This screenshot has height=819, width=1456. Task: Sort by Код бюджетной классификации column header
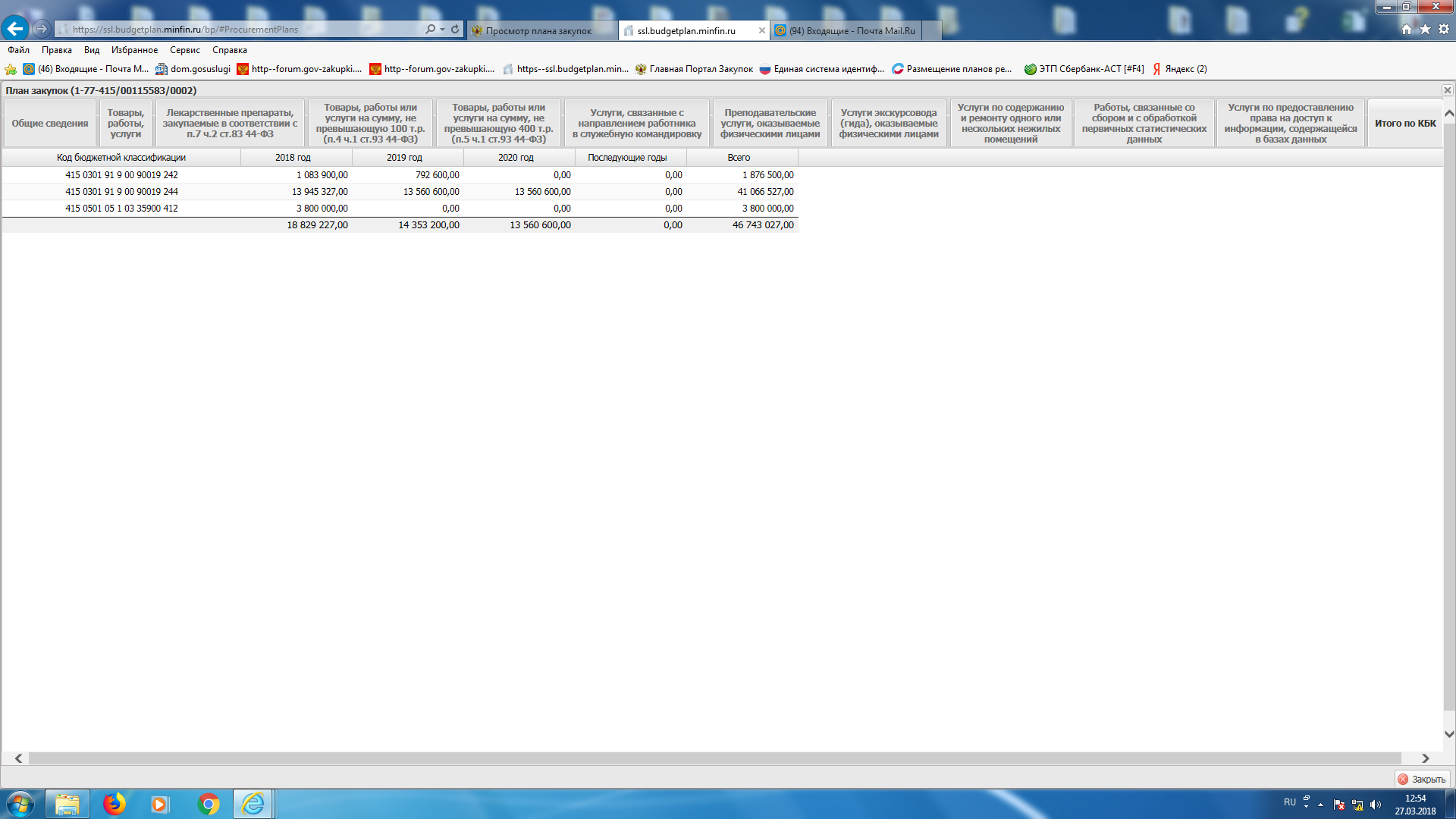click(x=121, y=158)
